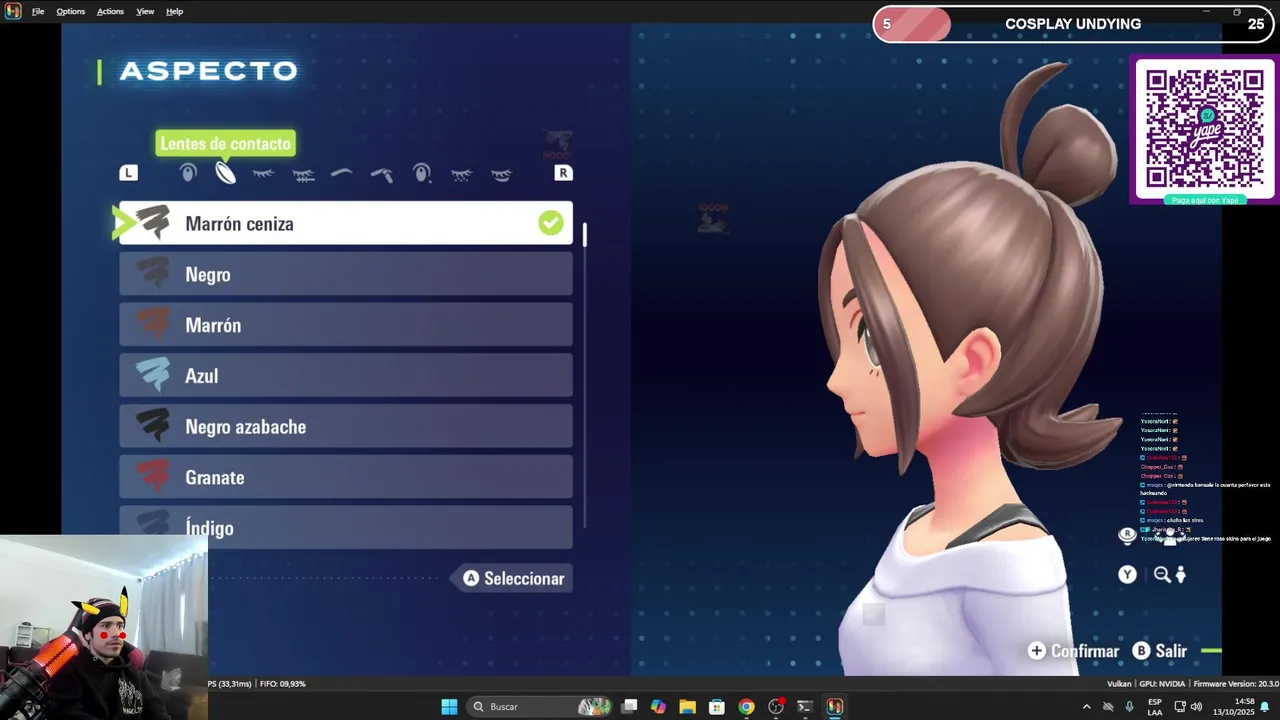Screen dimensions: 1280x720
Task: Click the emulator app icon in title bar
Action: click(x=13, y=11)
